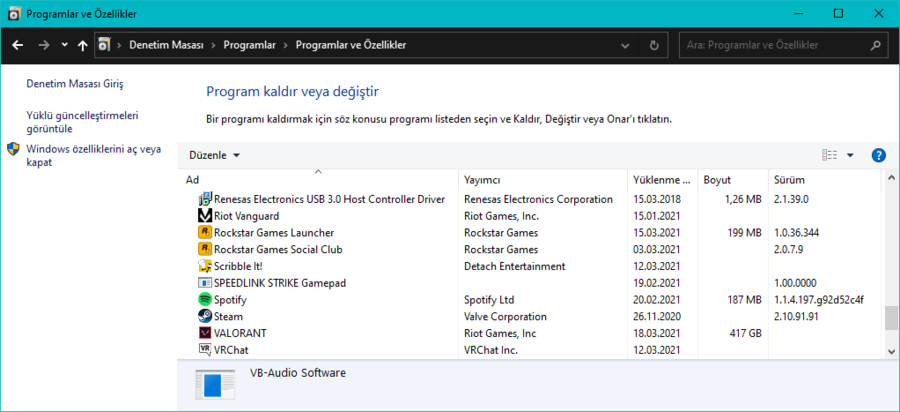Select the 417 GB size cell
Image resolution: width=900 pixels, height=412 pixels.
tap(744, 333)
